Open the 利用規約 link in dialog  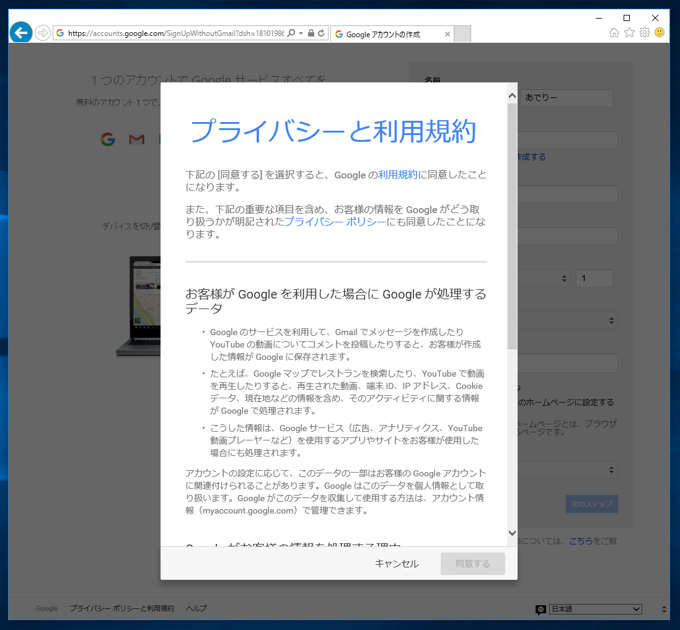click(398, 175)
